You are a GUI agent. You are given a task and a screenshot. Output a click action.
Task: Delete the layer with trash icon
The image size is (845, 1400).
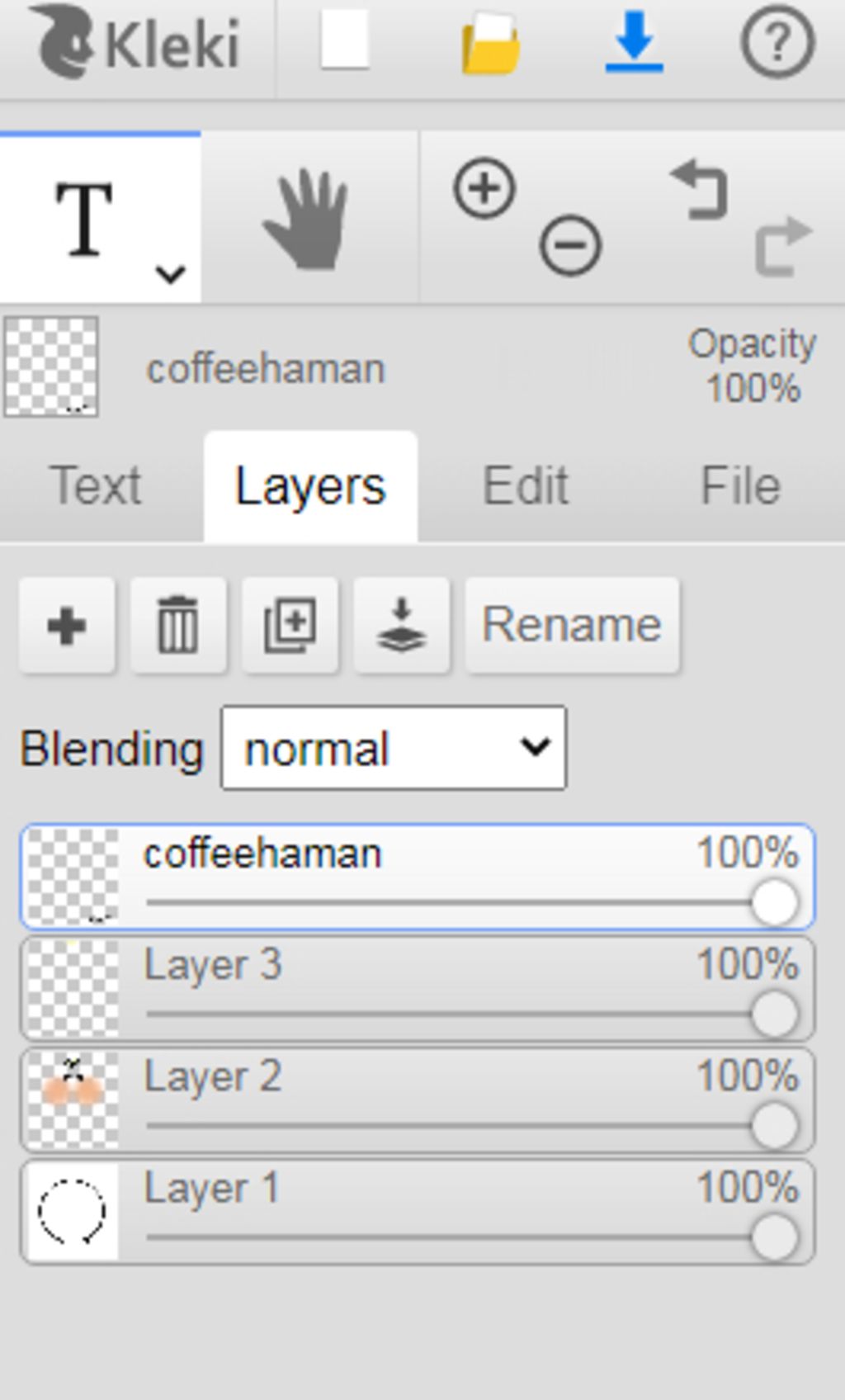(x=178, y=626)
